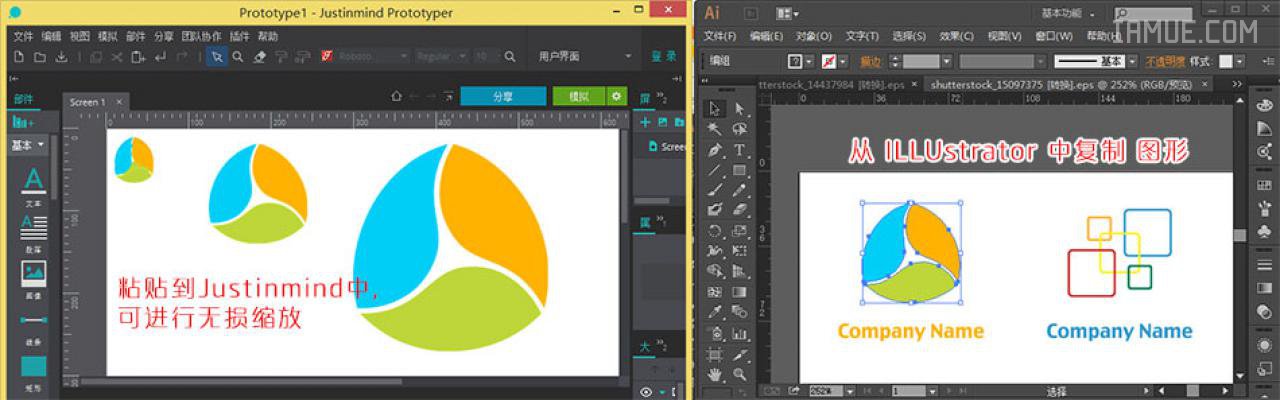This screenshot has width=1280, height=400.
Task: Click the 描边 stroke link in Illustrator
Action: (870, 61)
